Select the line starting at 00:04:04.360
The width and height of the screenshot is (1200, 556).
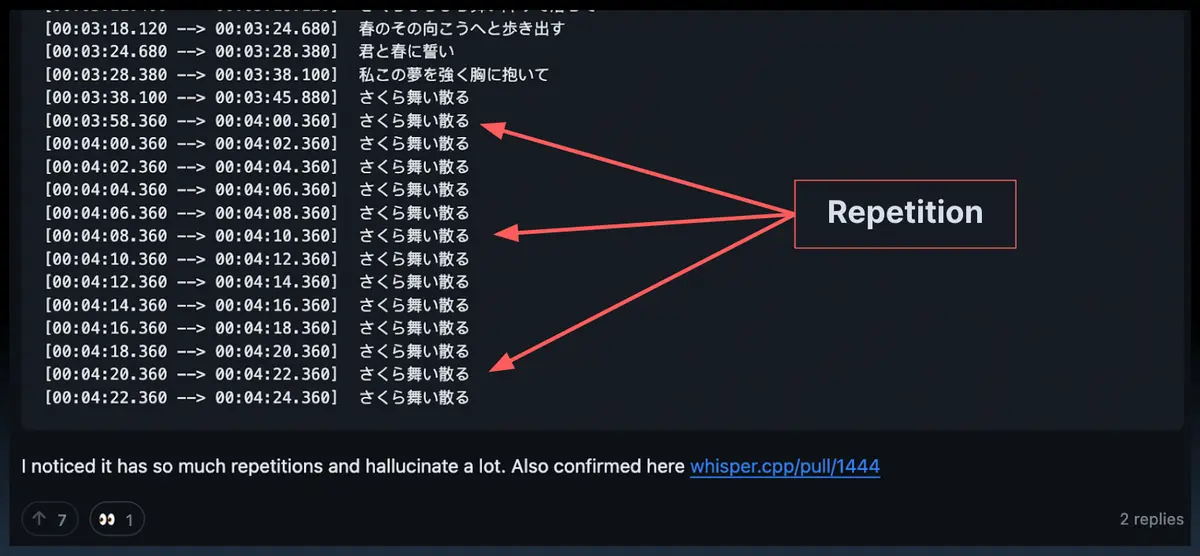(257, 190)
